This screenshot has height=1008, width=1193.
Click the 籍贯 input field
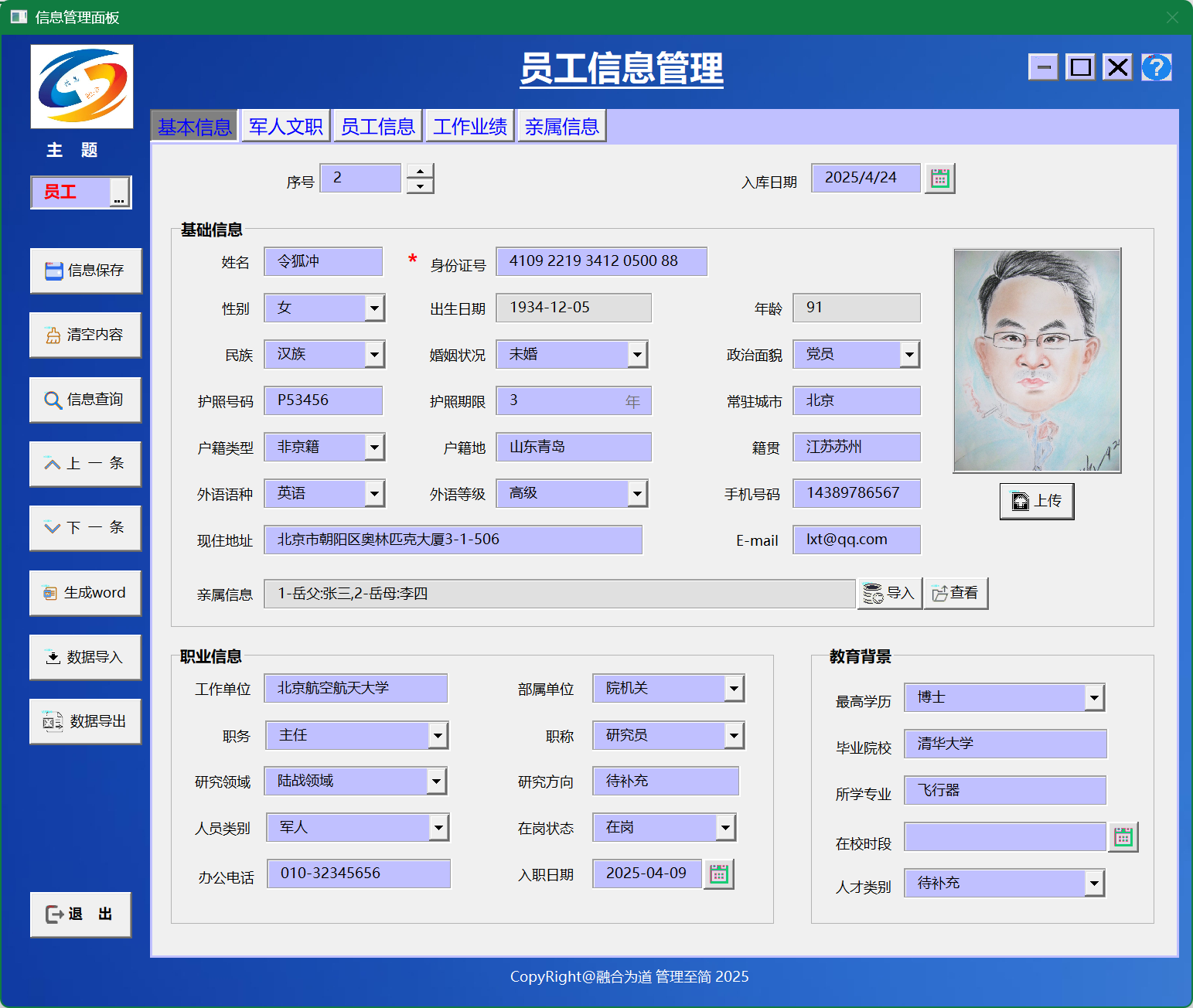857,447
